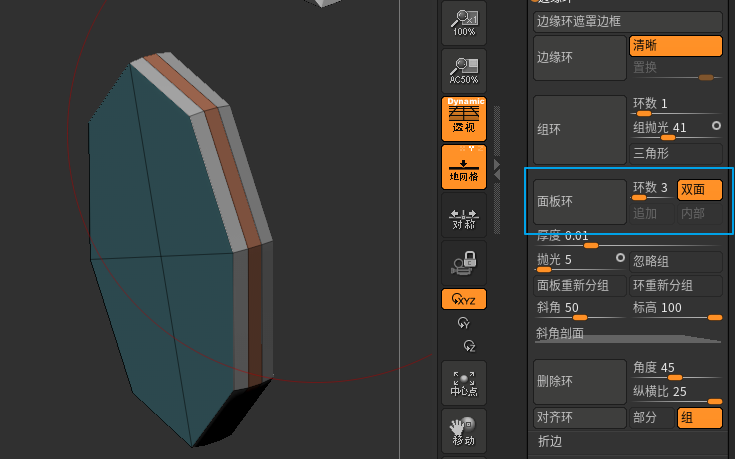
Task: Adjust the 厚度 0.01 slider
Action: pos(628,238)
